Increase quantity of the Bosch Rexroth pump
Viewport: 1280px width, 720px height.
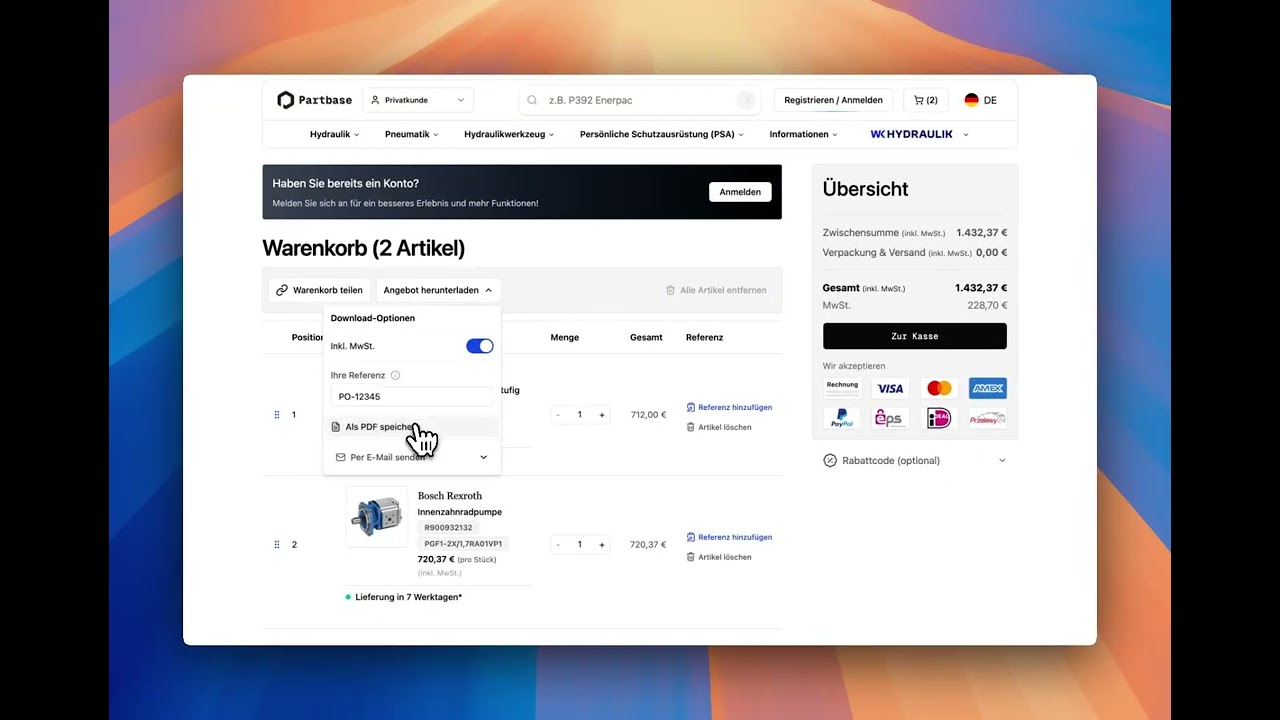click(x=602, y=545)
